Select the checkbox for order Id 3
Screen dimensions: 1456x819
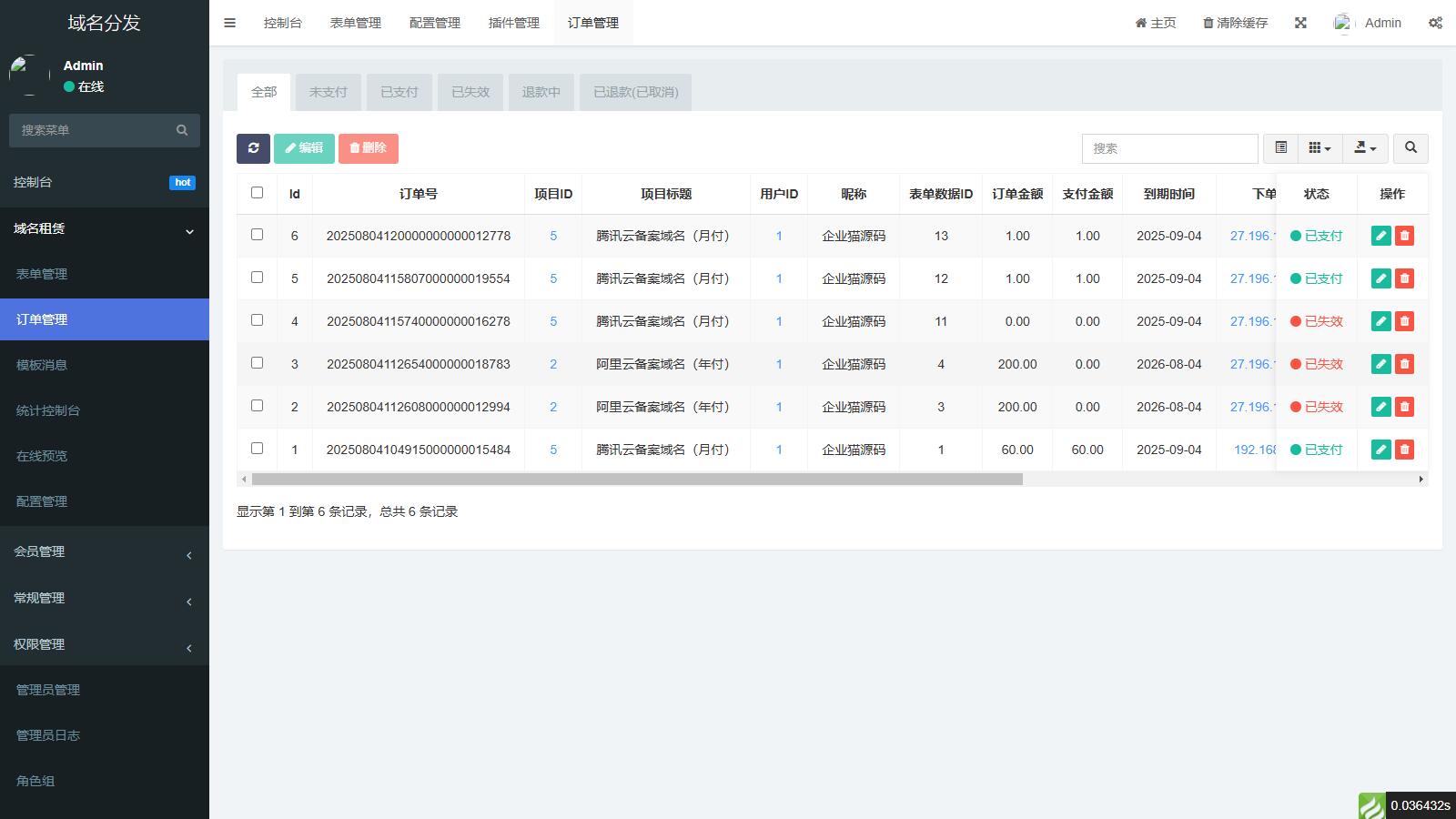click(257, 363)
